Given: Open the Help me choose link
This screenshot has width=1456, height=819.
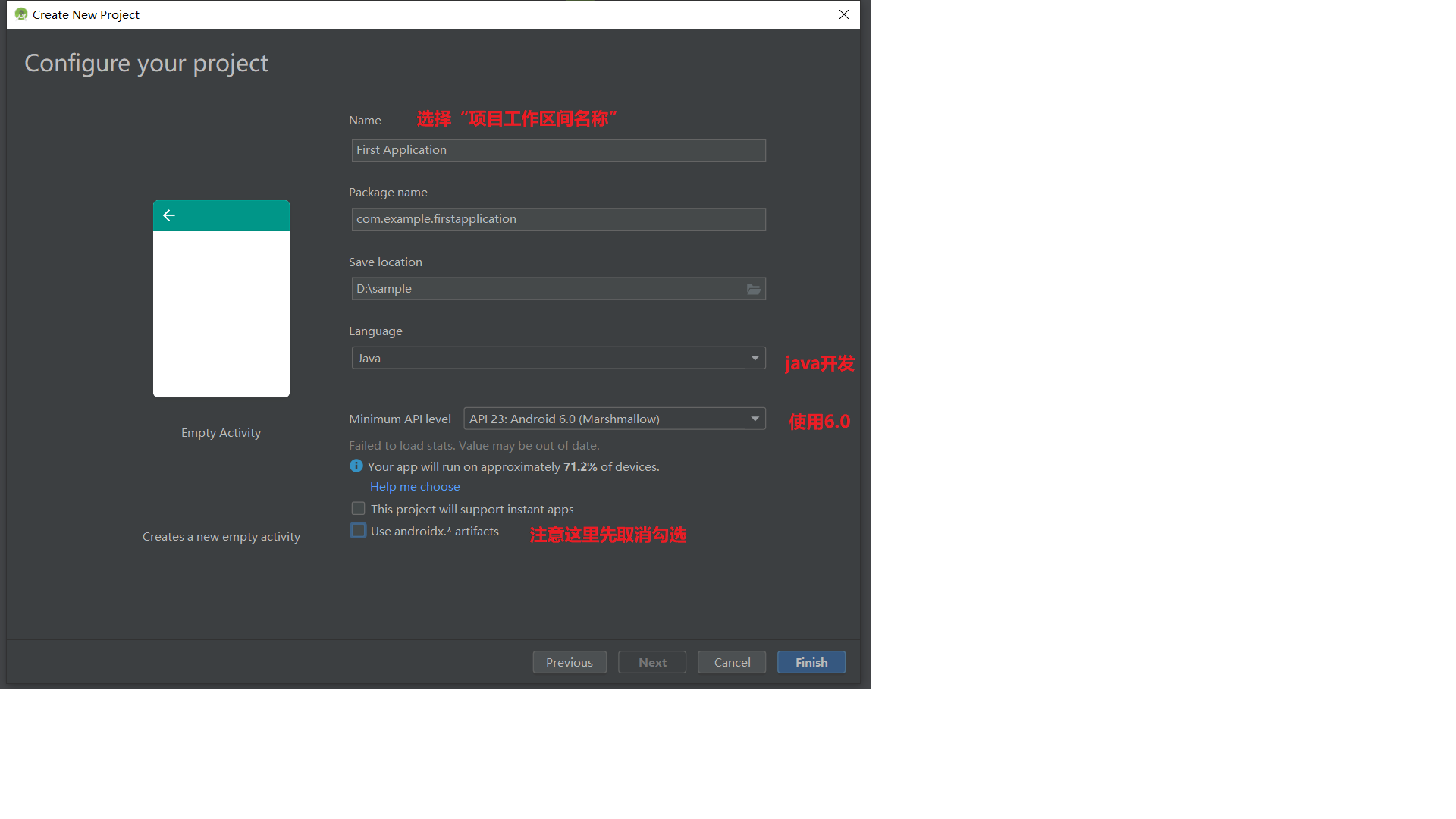Looking at the screenshot, I should point(415,487).
